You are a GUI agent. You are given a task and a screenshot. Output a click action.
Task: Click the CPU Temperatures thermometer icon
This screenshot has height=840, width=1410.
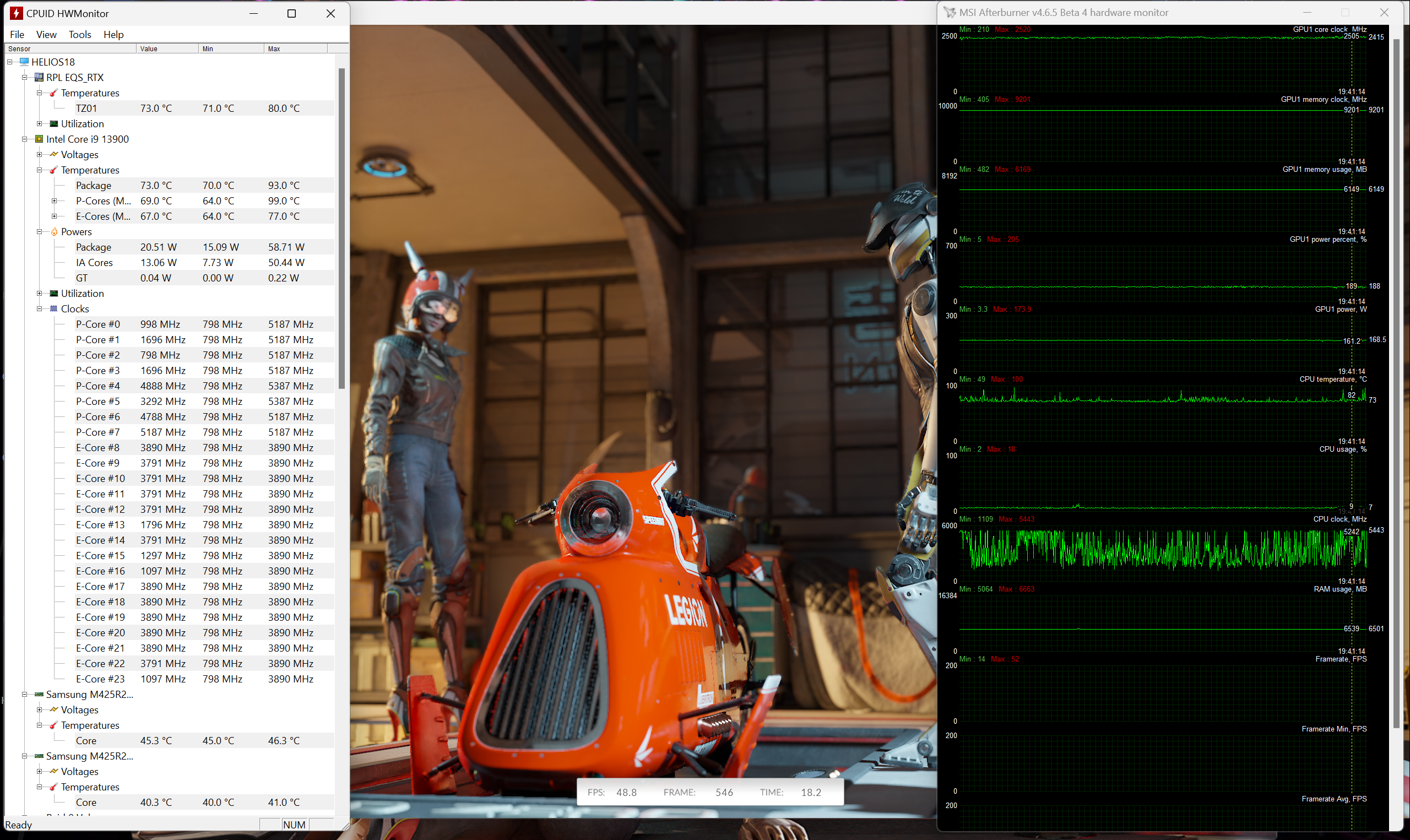[x=55, y=170]
